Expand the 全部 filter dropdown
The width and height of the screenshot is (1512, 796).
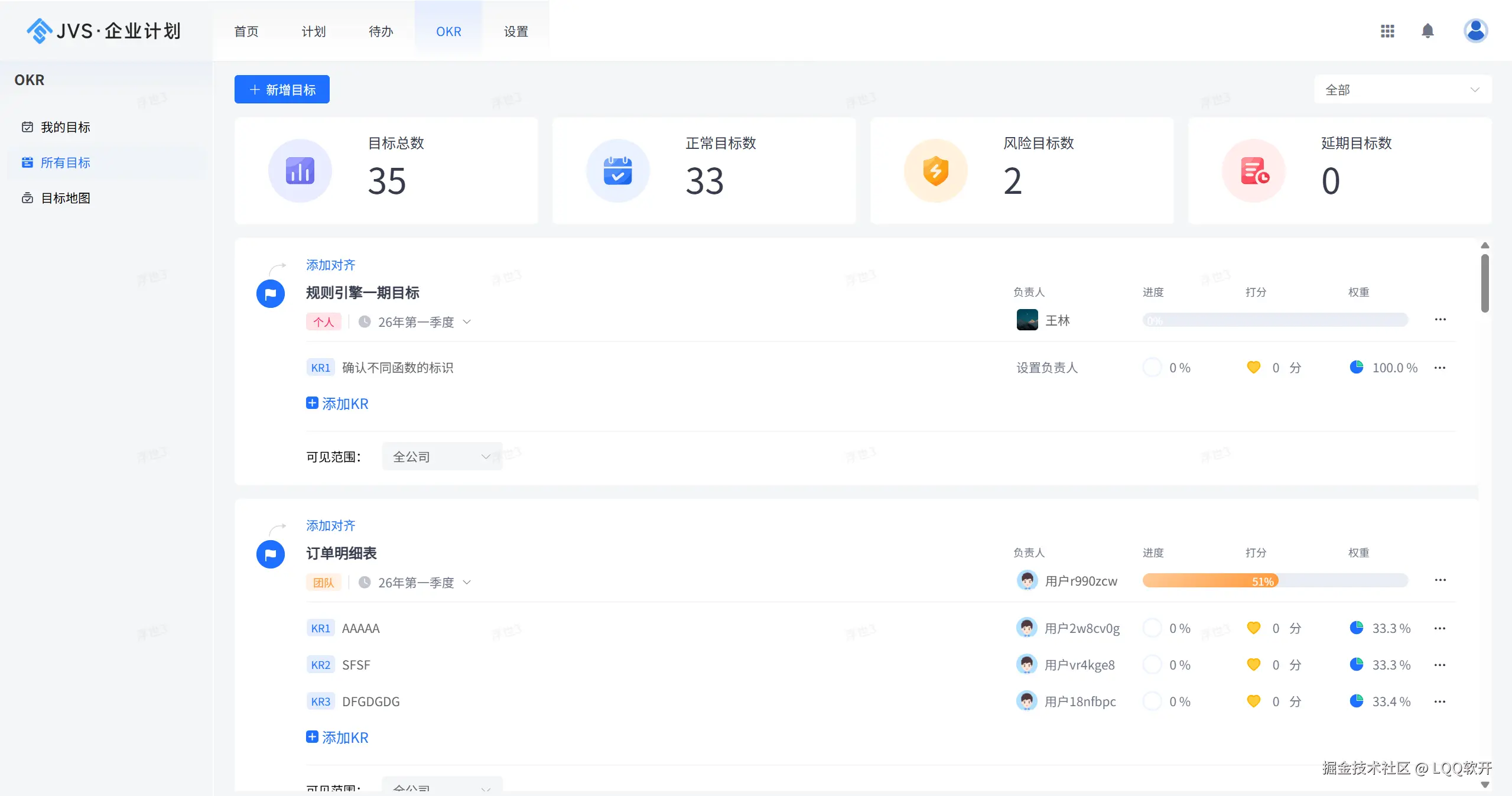[1402, 90]
